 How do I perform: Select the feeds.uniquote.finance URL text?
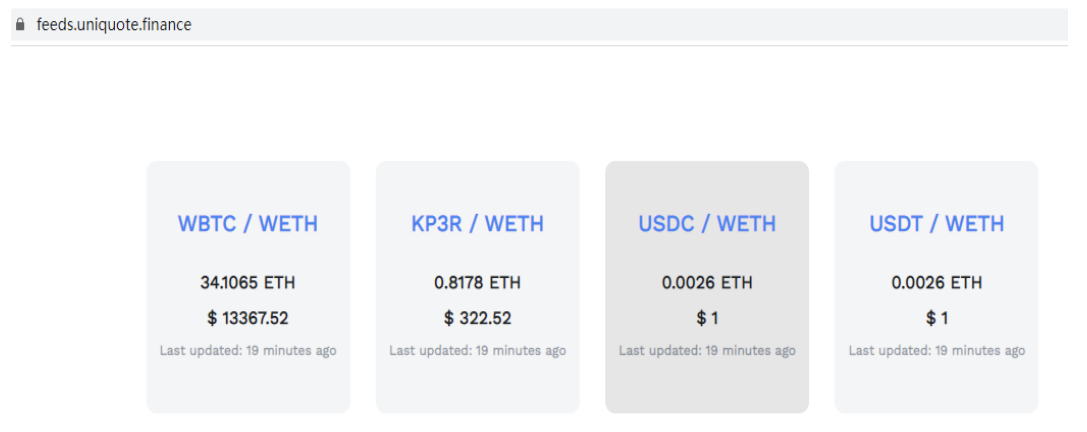(x=114, y=25)
